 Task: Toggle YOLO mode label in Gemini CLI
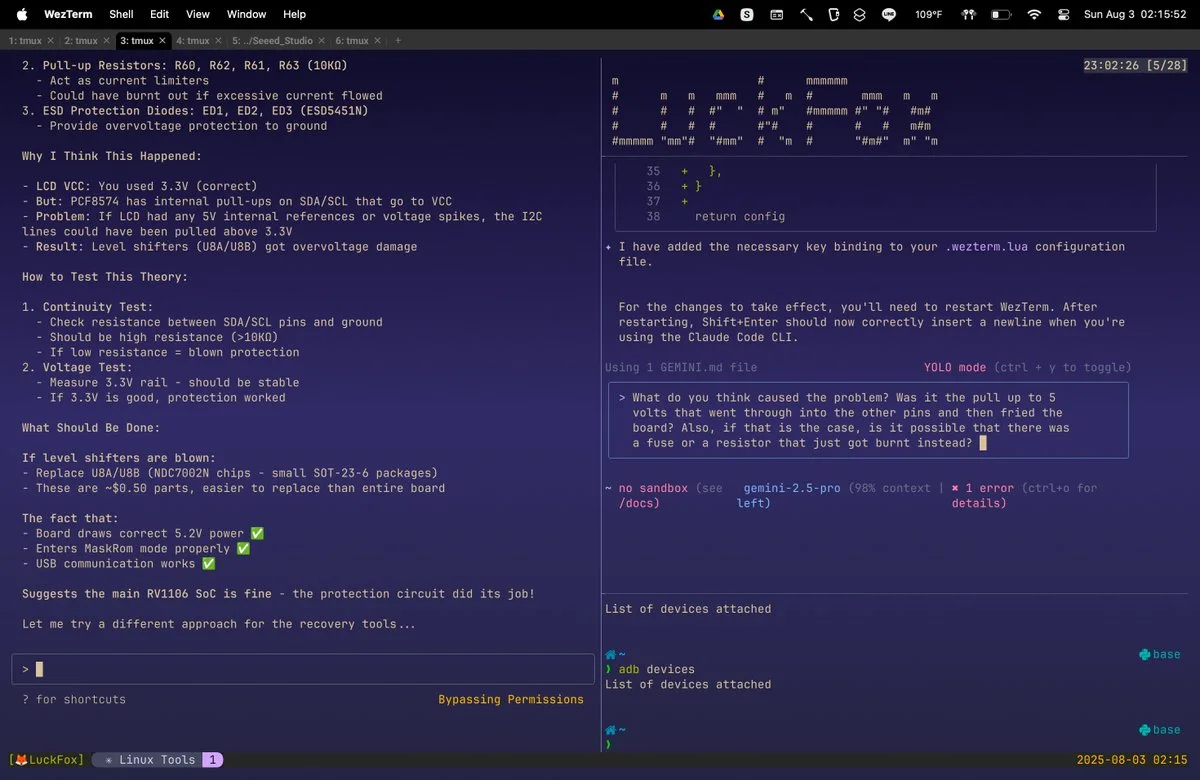pos(955,368)
